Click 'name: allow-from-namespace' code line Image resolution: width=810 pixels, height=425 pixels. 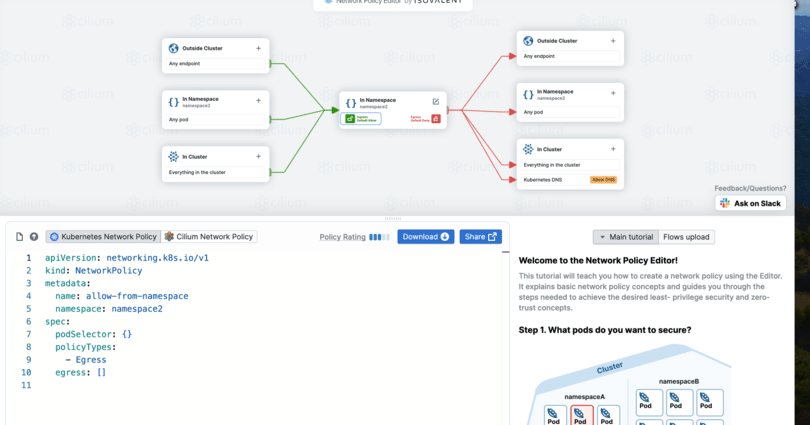point(122,296)
